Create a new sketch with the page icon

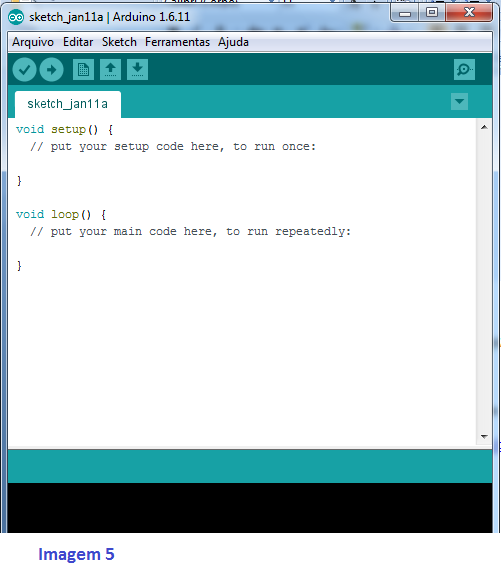tap(83, 70)
